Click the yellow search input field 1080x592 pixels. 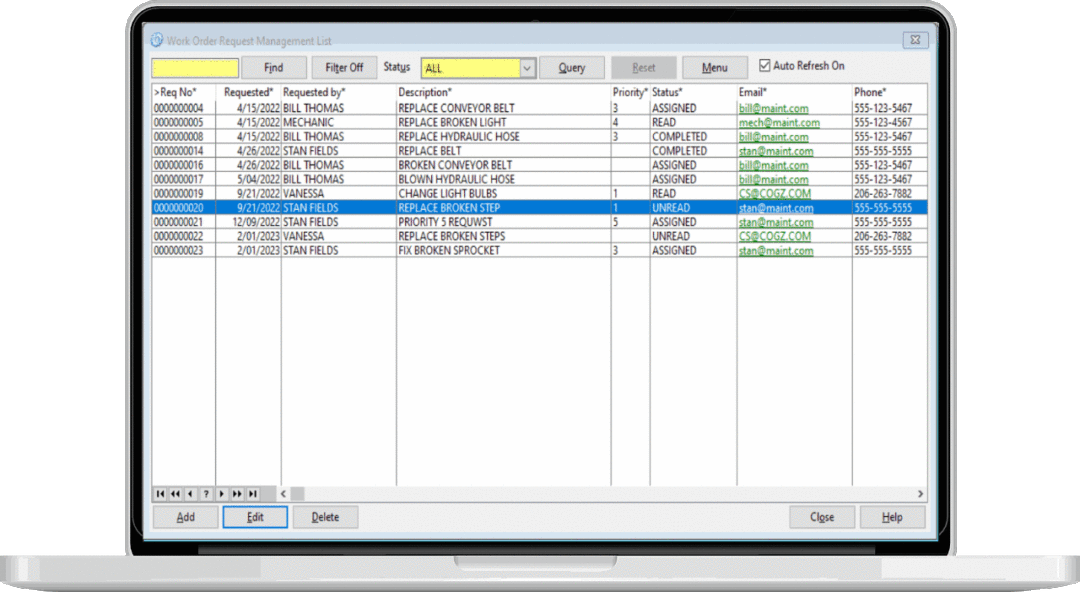[x=194, y=67]
